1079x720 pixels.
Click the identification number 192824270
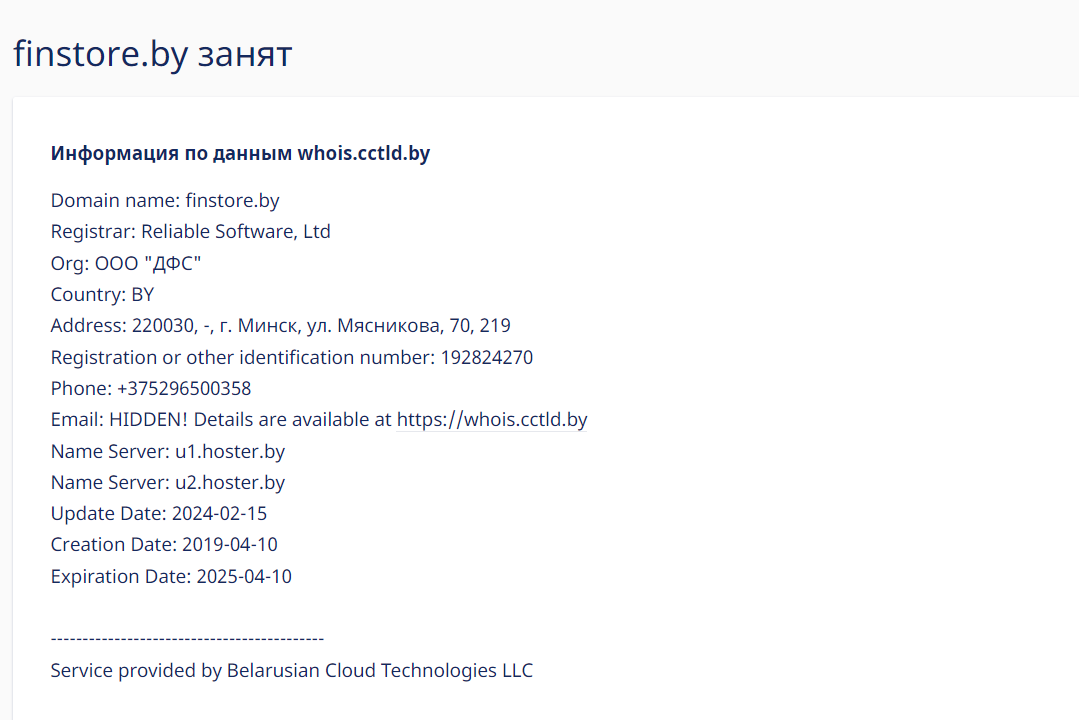pyautogui.click(x=486, y=358)
